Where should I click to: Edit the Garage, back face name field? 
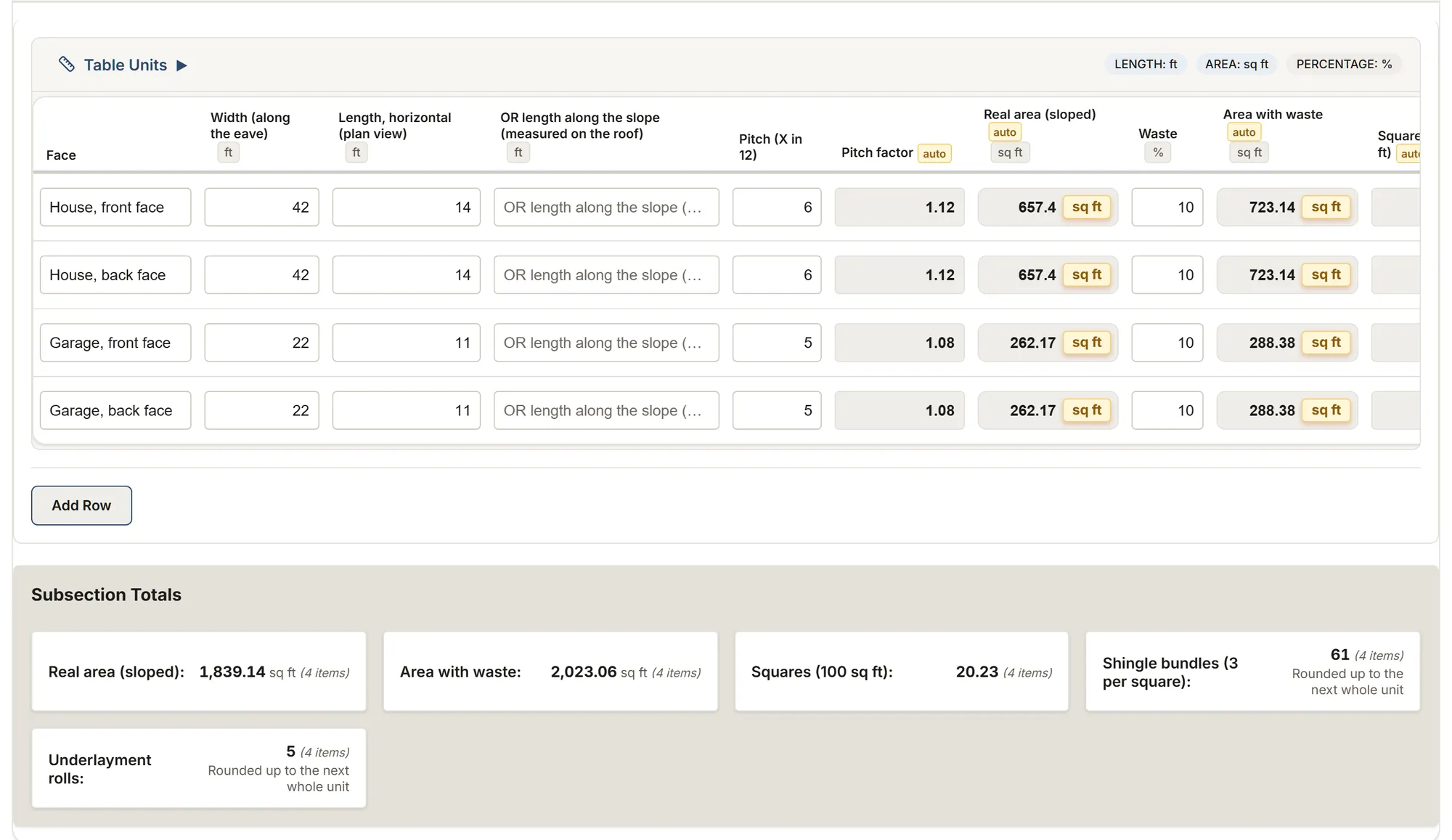(115, 410)
